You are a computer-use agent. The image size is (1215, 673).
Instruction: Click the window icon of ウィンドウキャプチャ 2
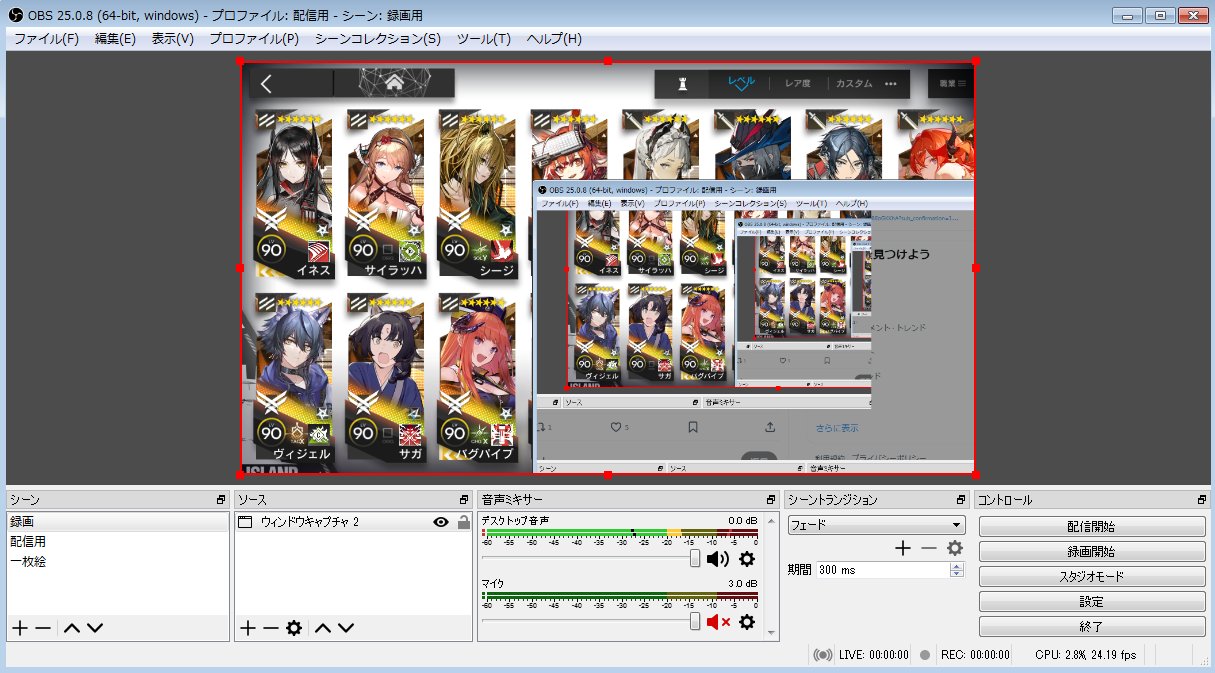[x=245, y=522]
